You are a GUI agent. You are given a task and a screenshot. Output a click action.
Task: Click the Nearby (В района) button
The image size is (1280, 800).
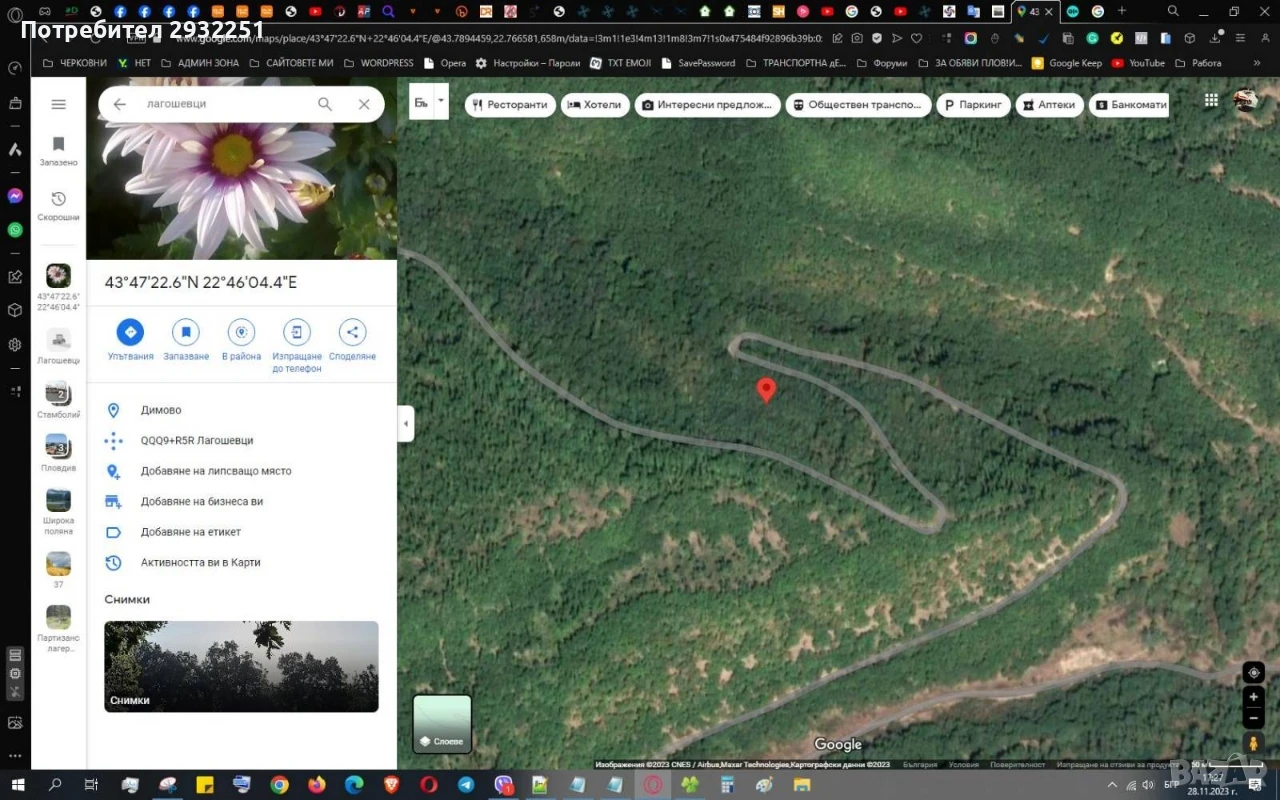tap(241, 341)
